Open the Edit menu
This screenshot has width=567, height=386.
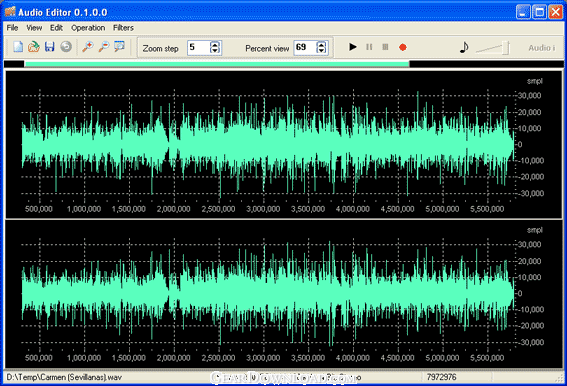point(56,28)
